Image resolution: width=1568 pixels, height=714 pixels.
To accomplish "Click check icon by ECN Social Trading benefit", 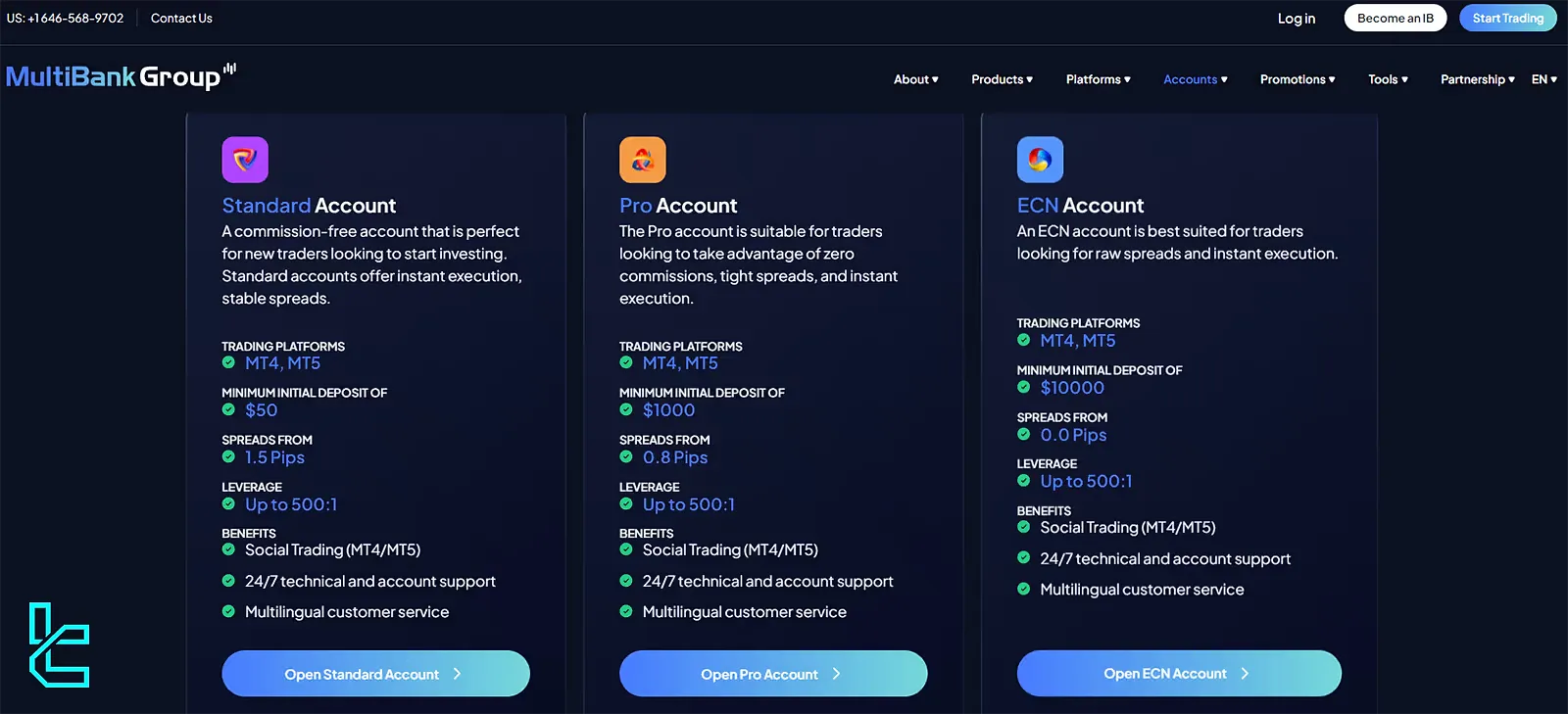I will tap(1024, 527).
